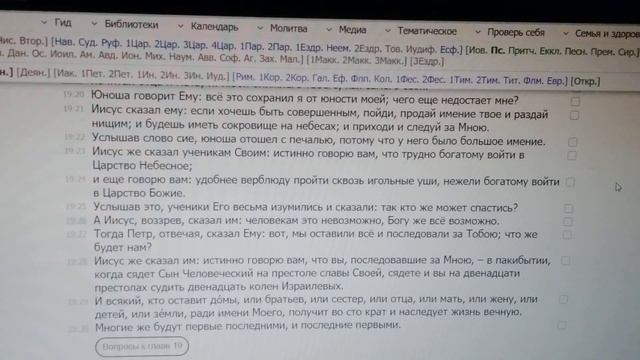Go to book 2Цар.

point(168,44)
